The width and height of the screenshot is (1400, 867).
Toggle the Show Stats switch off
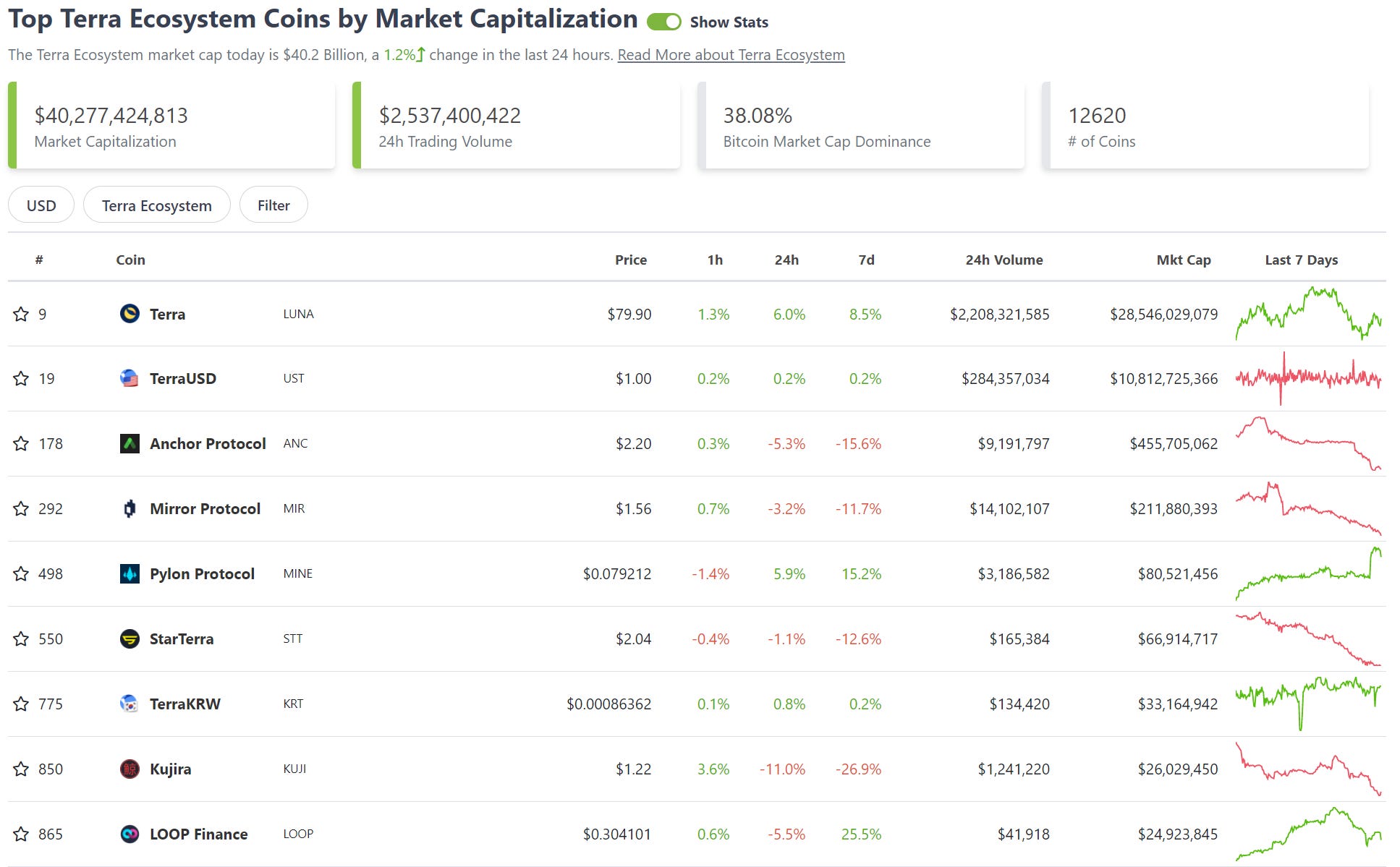(x=663, y=22)
